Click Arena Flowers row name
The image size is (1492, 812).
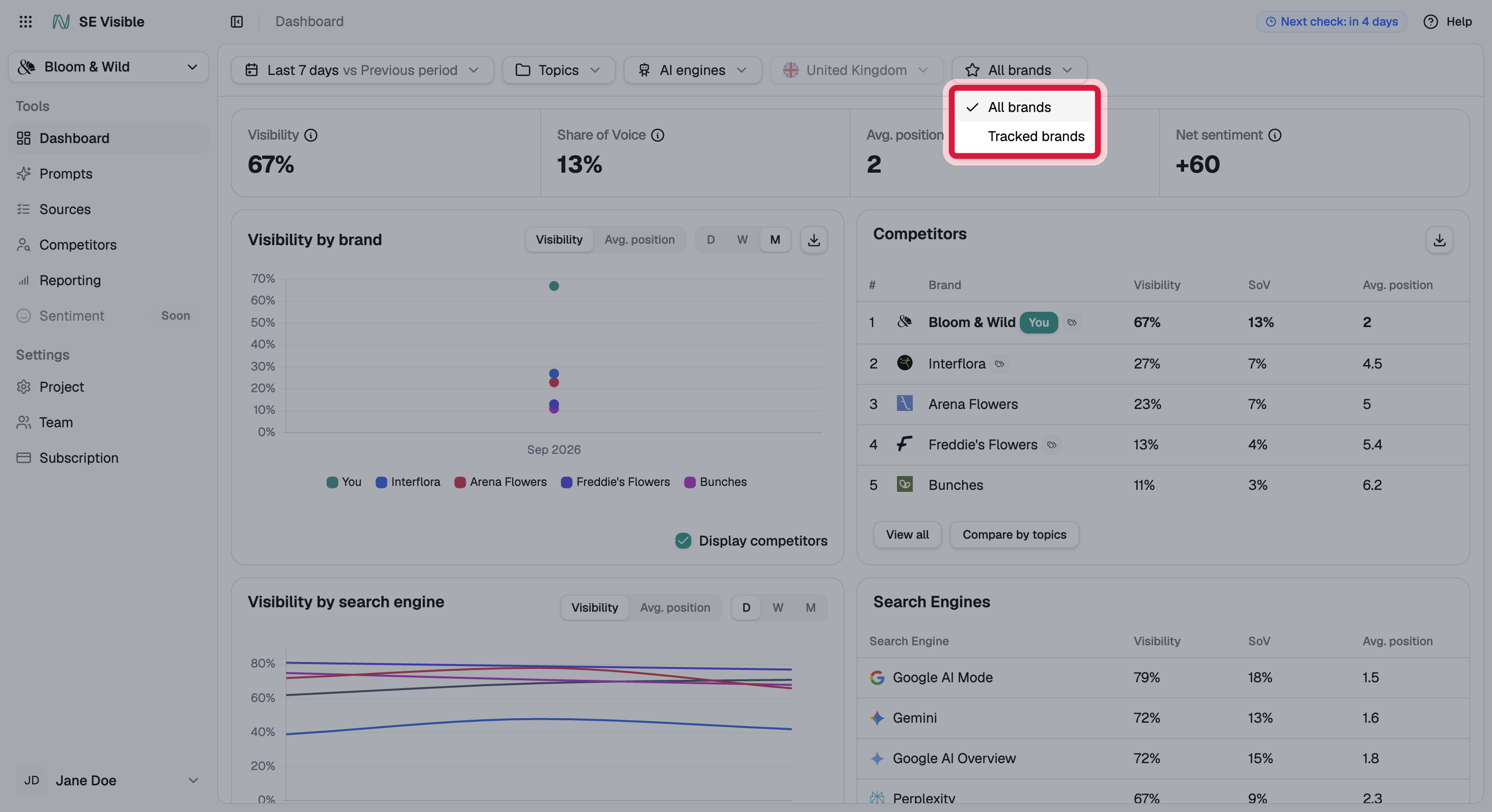tap(973, 404)
